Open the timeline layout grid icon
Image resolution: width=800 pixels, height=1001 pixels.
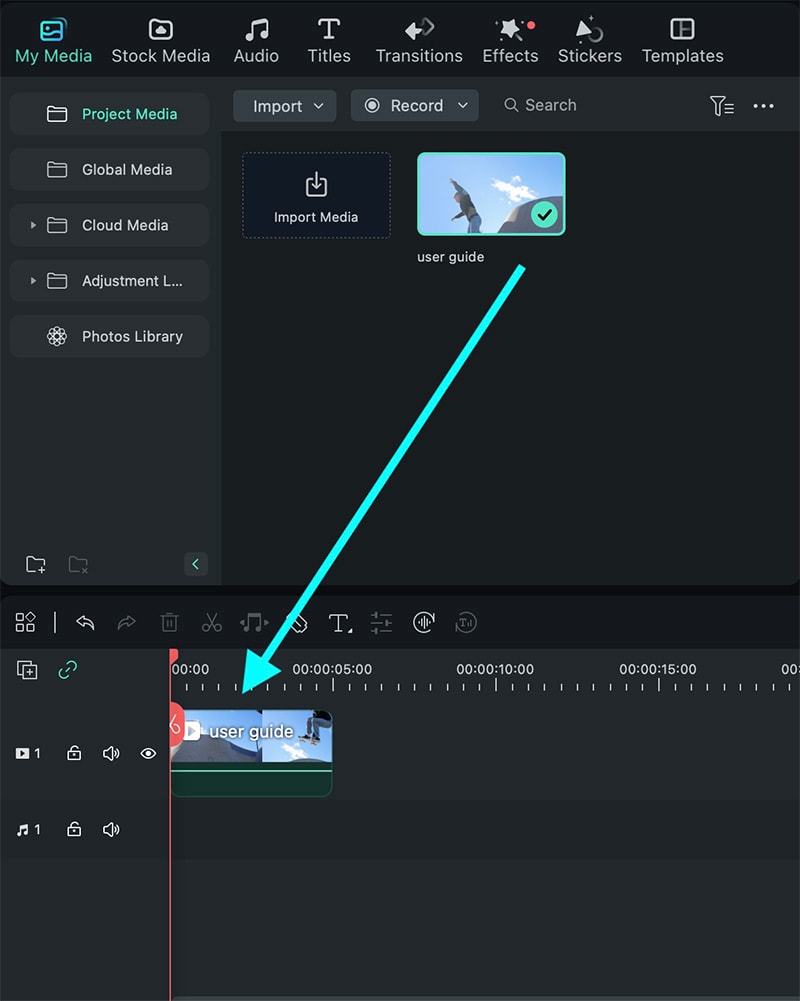[26, 622]
